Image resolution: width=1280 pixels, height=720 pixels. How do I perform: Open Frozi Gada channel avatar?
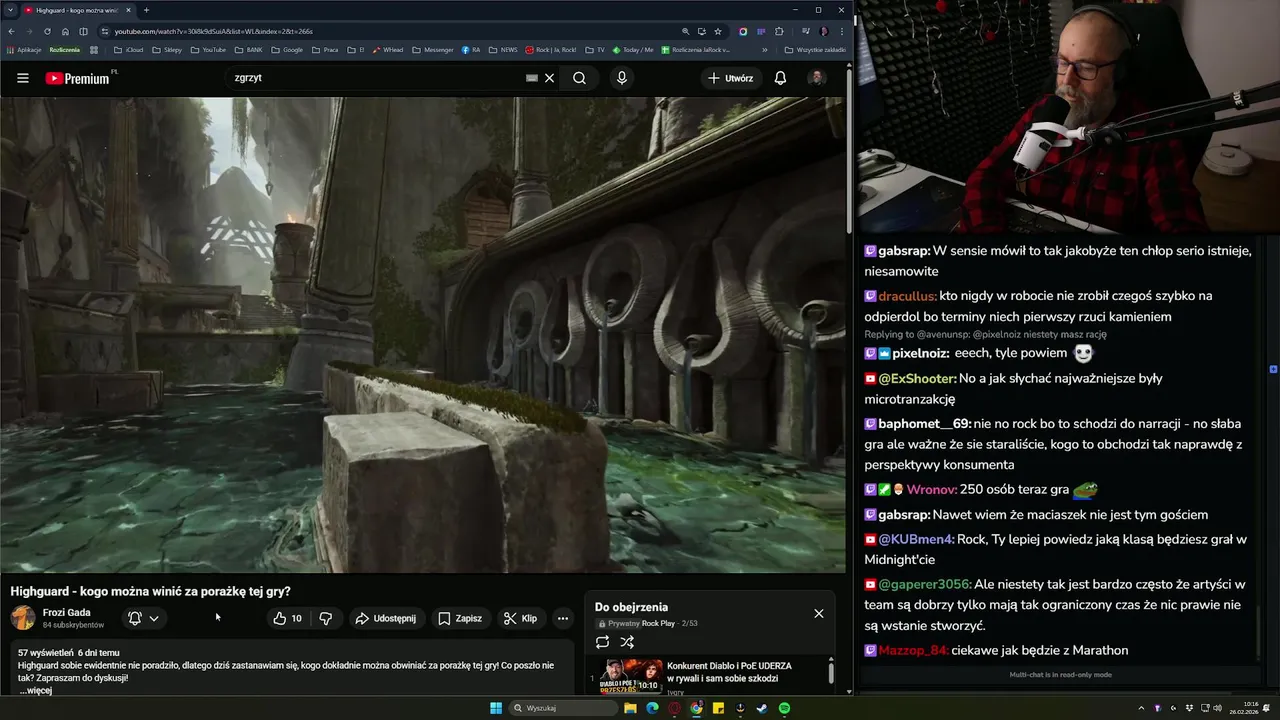coord(22,618)
